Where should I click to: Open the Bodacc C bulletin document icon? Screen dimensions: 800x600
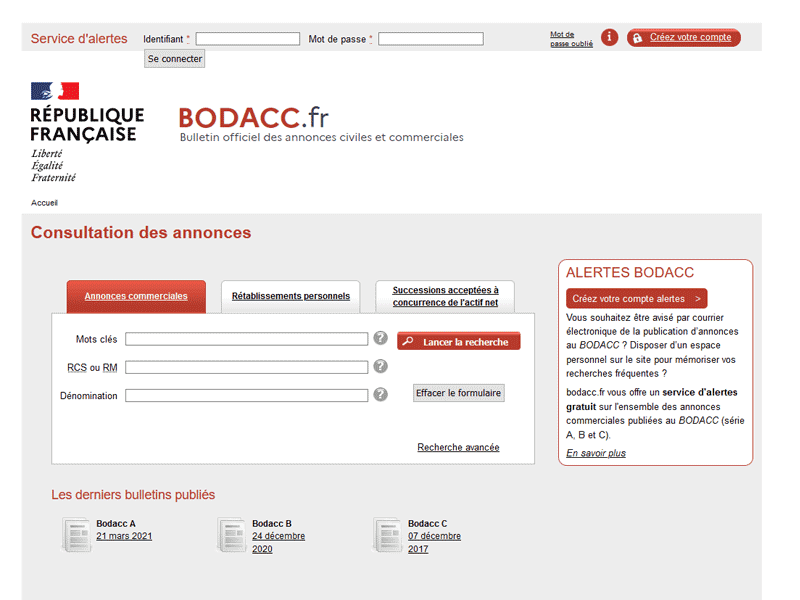click(x=388, y=535)
